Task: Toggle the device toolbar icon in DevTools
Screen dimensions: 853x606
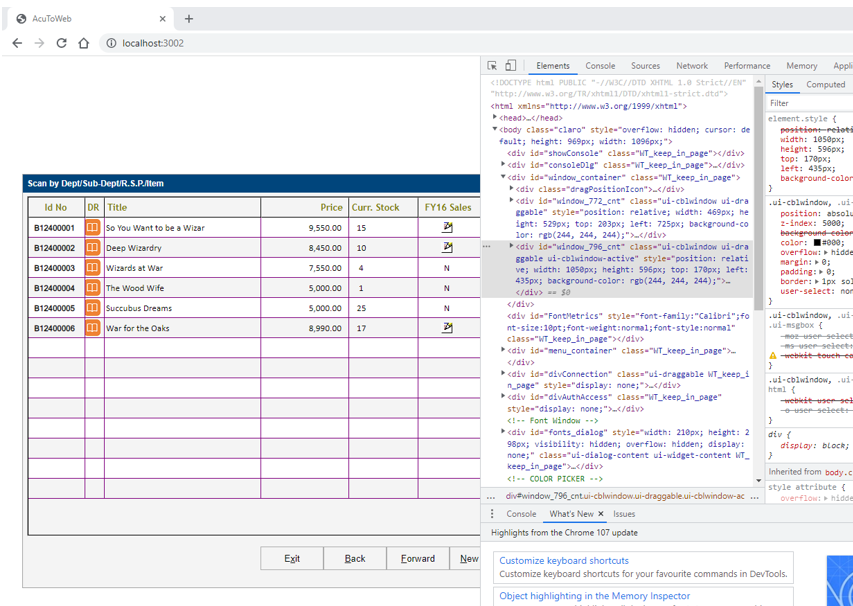Action: (510, 66)
